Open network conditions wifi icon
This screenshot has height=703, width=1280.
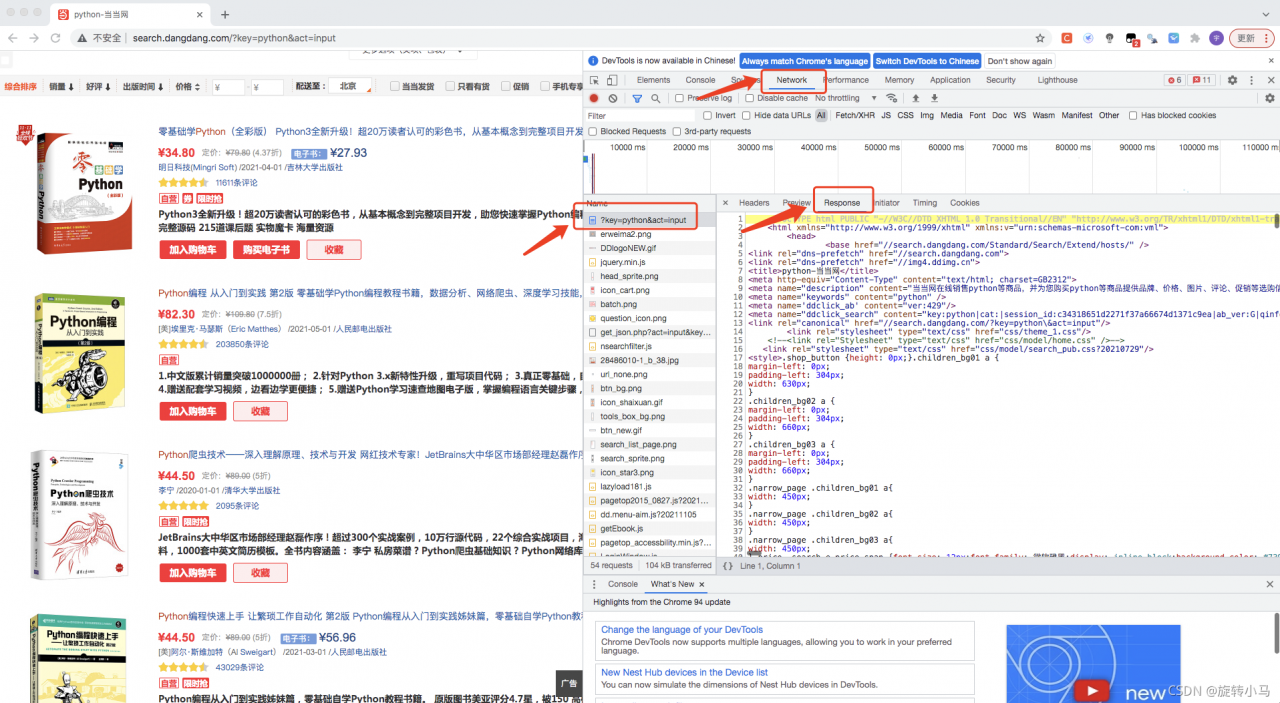coord(892,98)
